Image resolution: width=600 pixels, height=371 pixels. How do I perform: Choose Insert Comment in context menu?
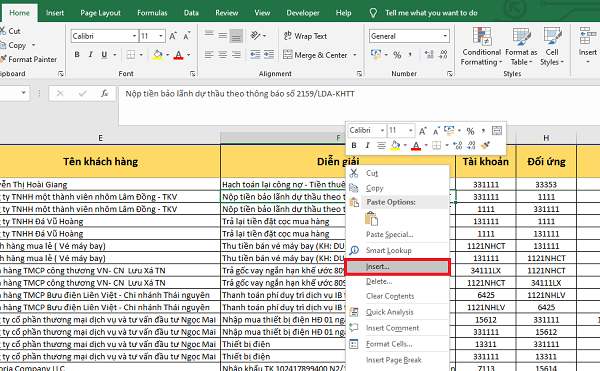(397, 328)
